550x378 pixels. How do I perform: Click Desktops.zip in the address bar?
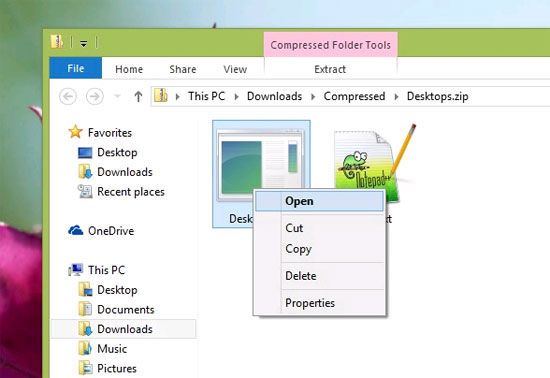point(437,96)
